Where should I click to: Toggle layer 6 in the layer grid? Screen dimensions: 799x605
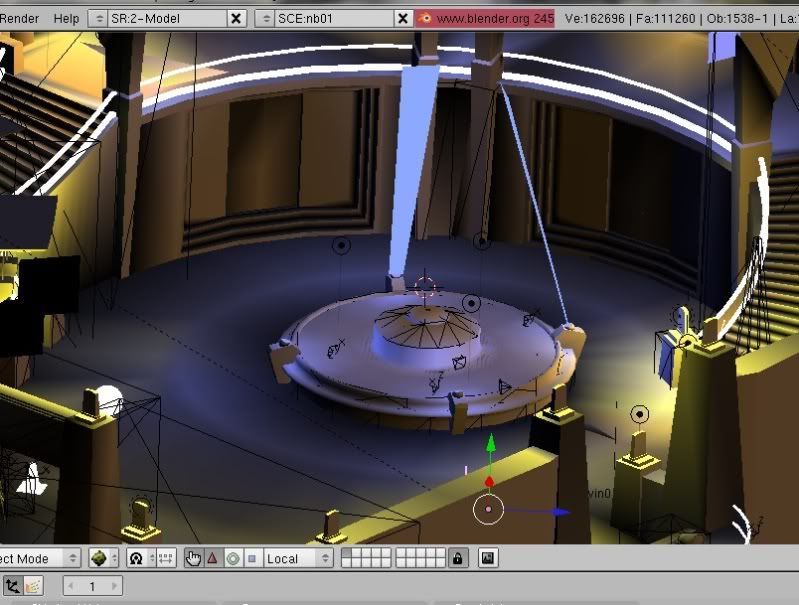coord(402,553)
